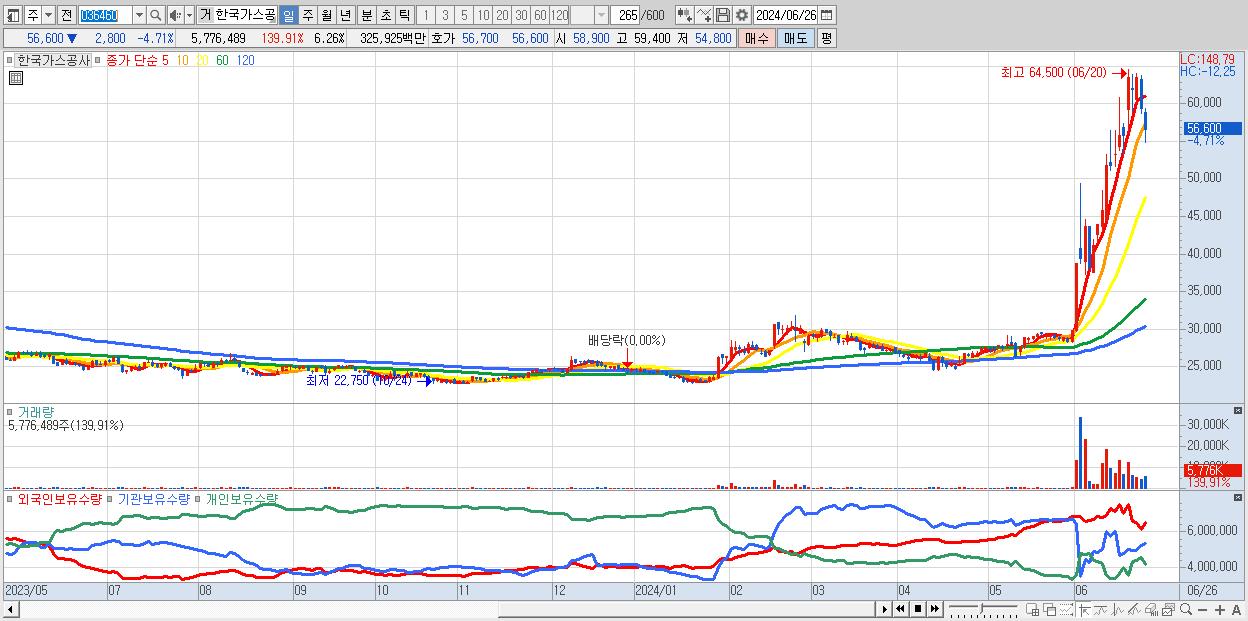Viewport: 1248px width, 621px height.
Task: Select the 초 second period tab
Action: (385, 15)
